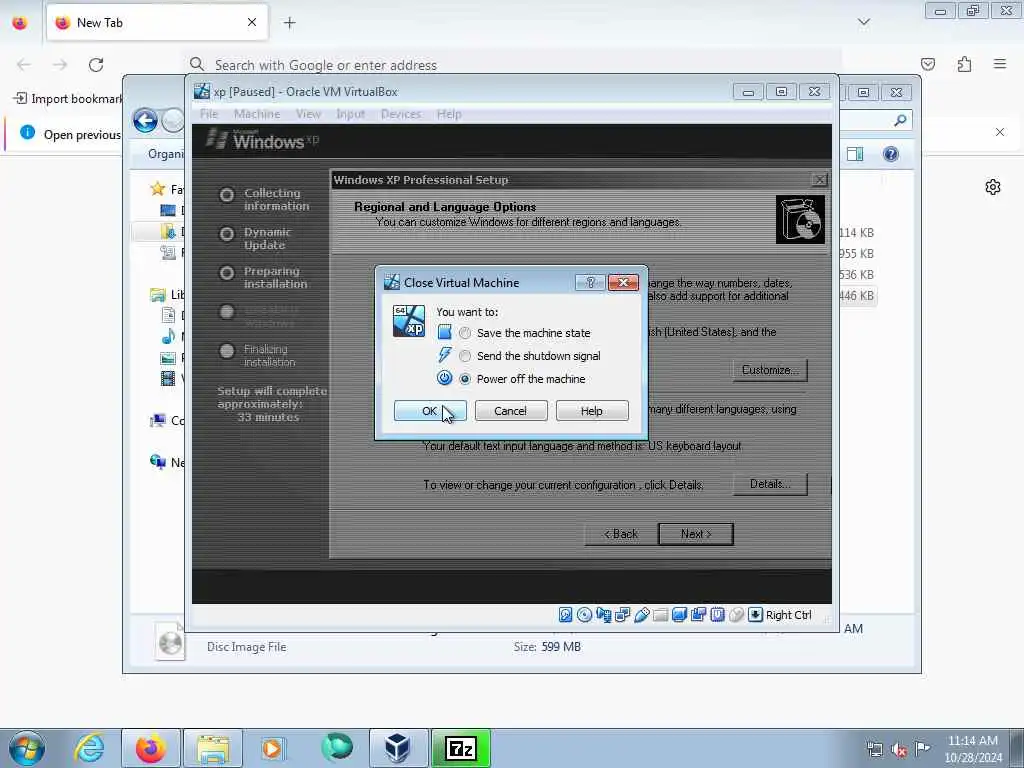Choose Send the shutdown signal radio
1024x768 pixels.
(464, 356)
